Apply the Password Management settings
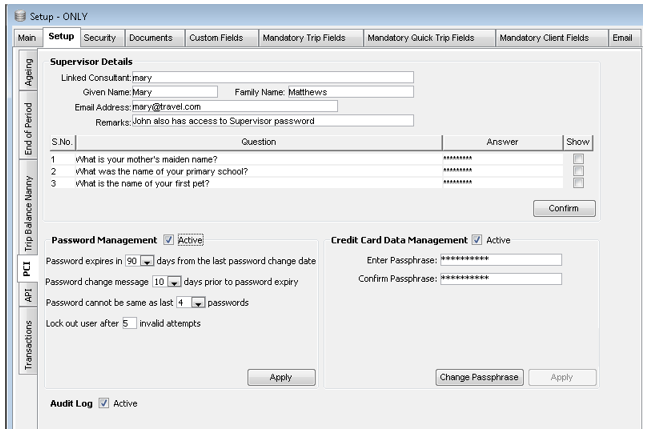Image resolution: width=645 pixels, height=435 pixels. click(281, 377)
